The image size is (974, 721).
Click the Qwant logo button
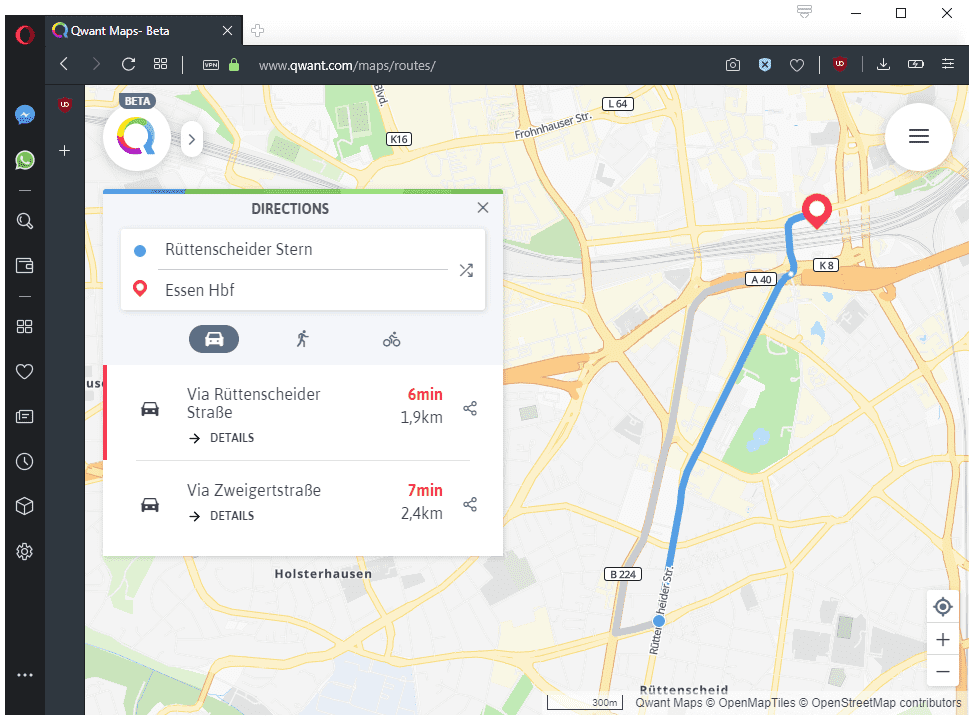[x=137, y=137]
